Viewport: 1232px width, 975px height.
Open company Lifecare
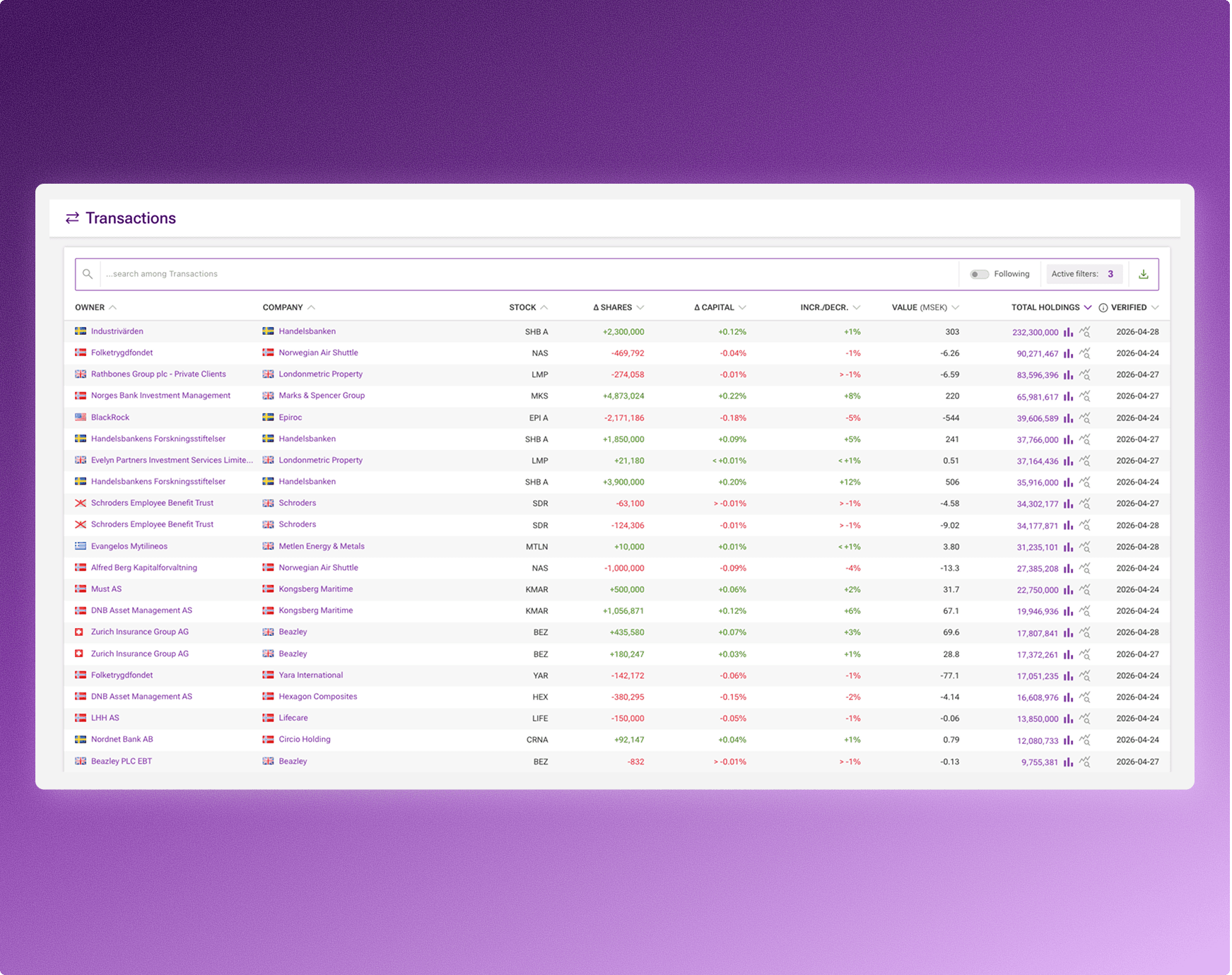click(x=293, y=718)
